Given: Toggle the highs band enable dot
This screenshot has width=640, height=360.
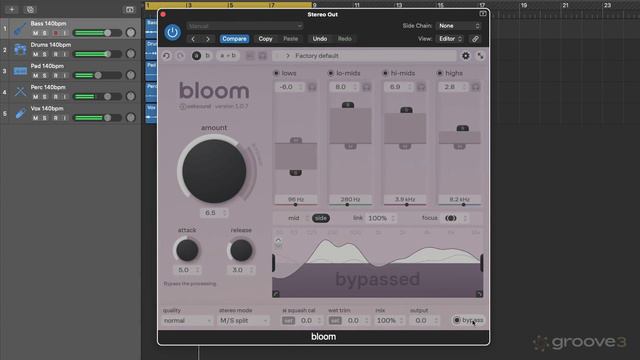Looking at the screenshot, I should pos(440,73).
